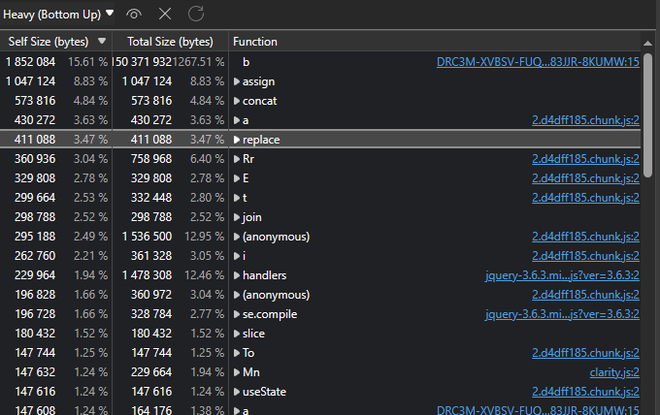Sort by the Self Size column header
The image size is (660, 415).
(48, 41)
